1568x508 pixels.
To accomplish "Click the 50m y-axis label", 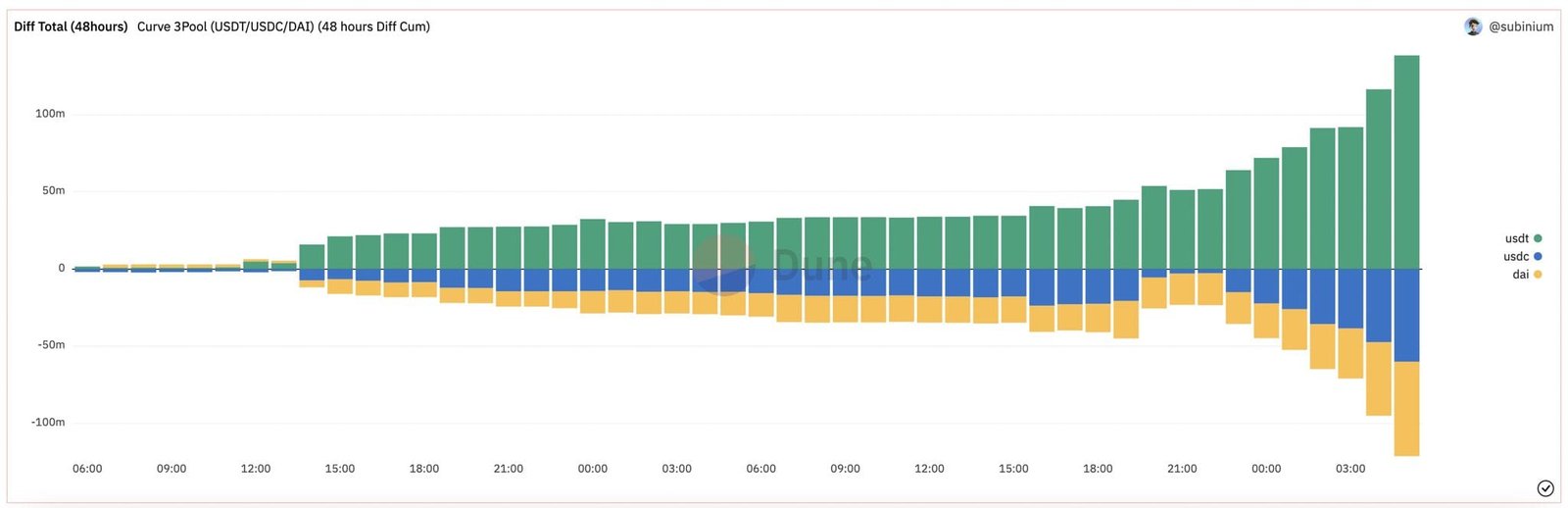I will [53, 190].
